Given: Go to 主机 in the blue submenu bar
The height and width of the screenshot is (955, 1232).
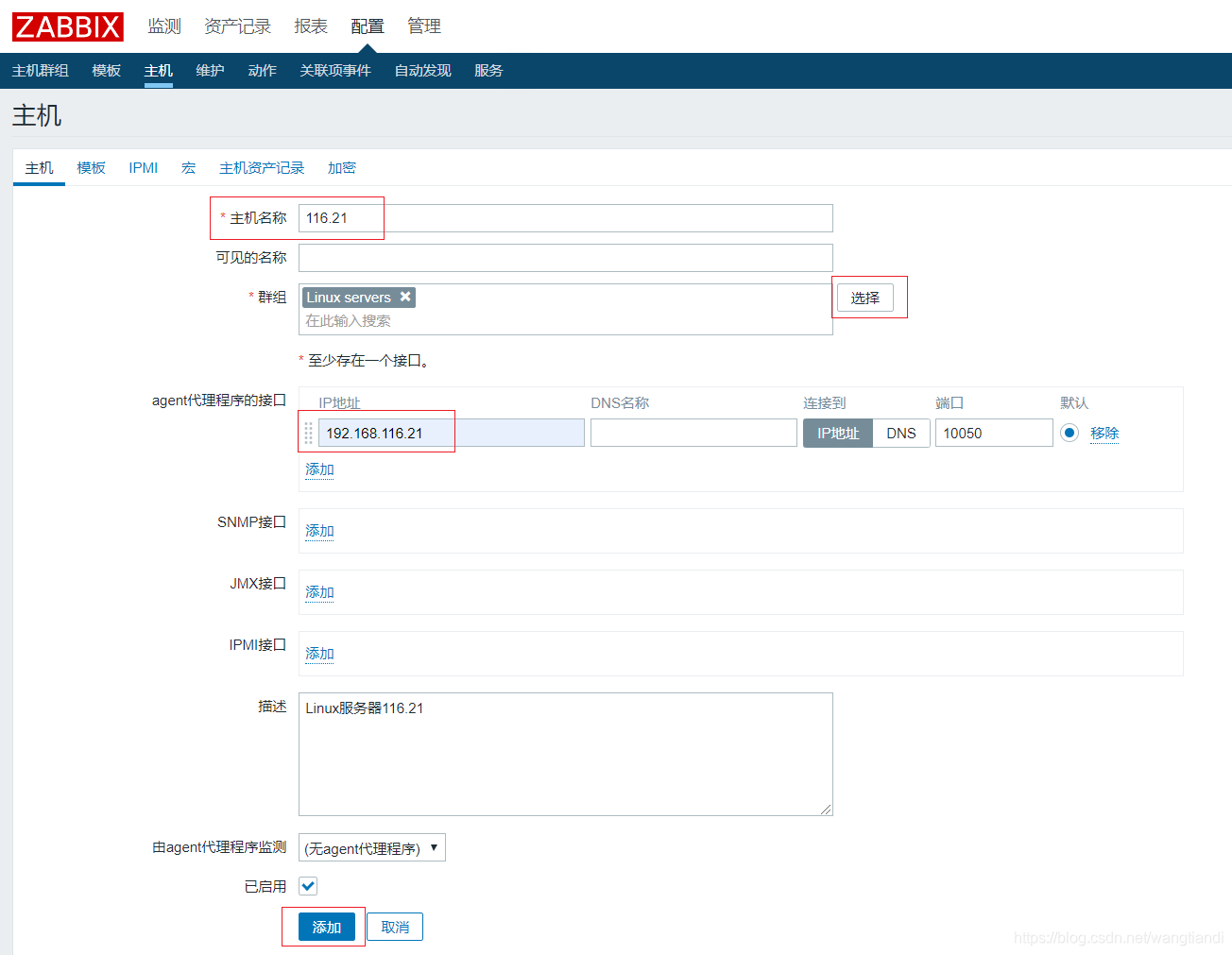Looking at the screenshot, I should (159, 71).
